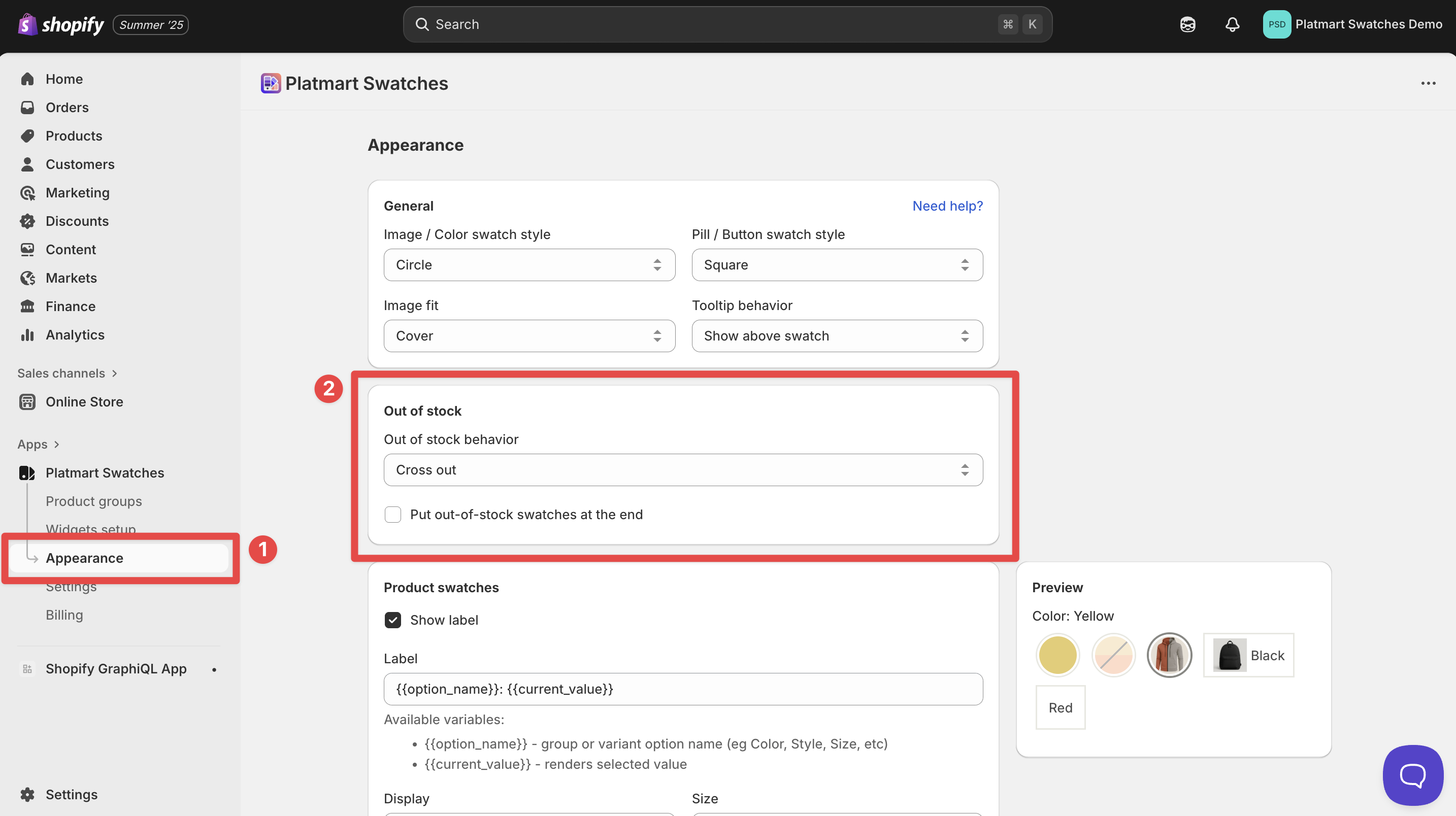This screenshot has width=1456, height=816.
Task: Click the Content icon in sidebar
Action: pyautogui.click(x=27, y=249)
